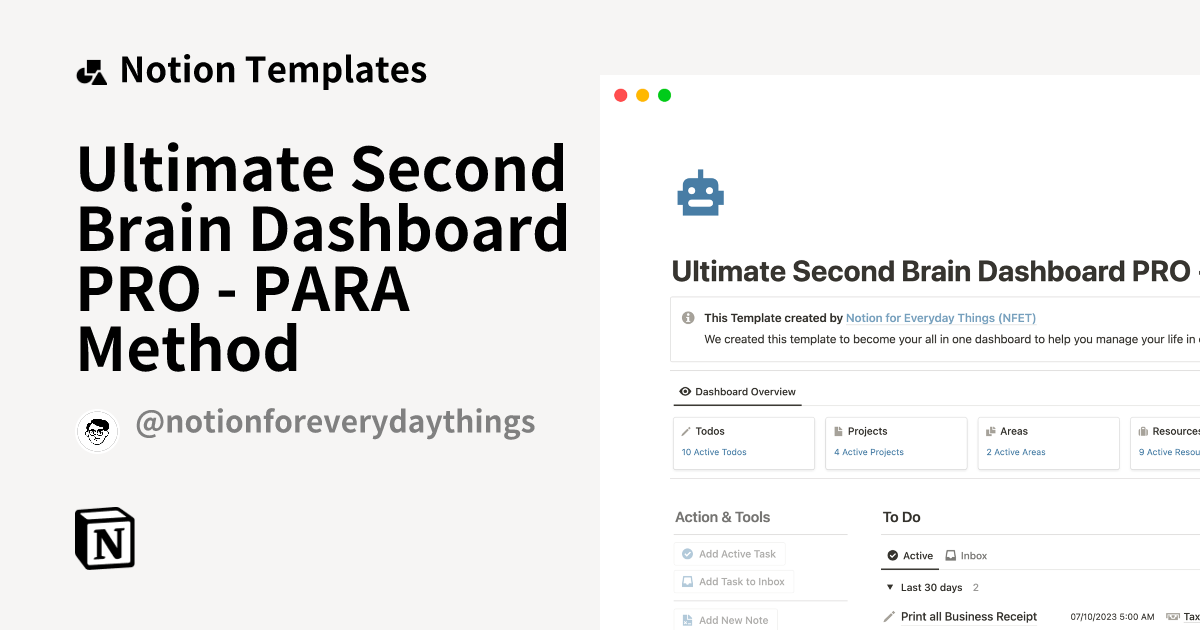Open the @notionforeverydaythings profile

click(x=337, y=422)
